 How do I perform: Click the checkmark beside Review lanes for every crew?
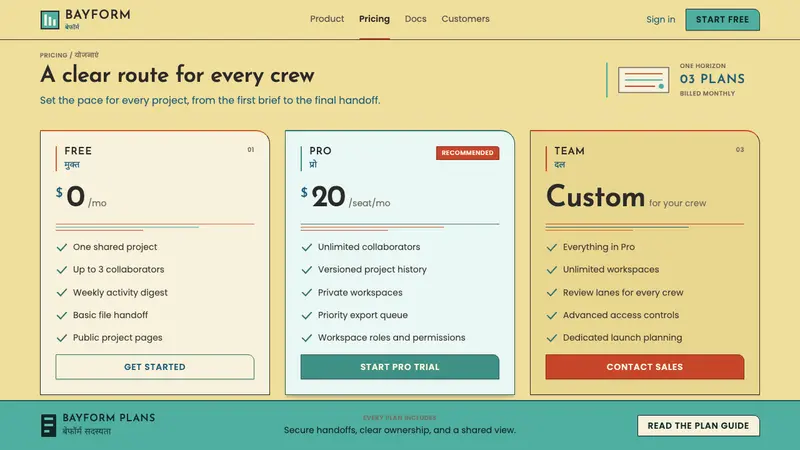coord(552,293)
